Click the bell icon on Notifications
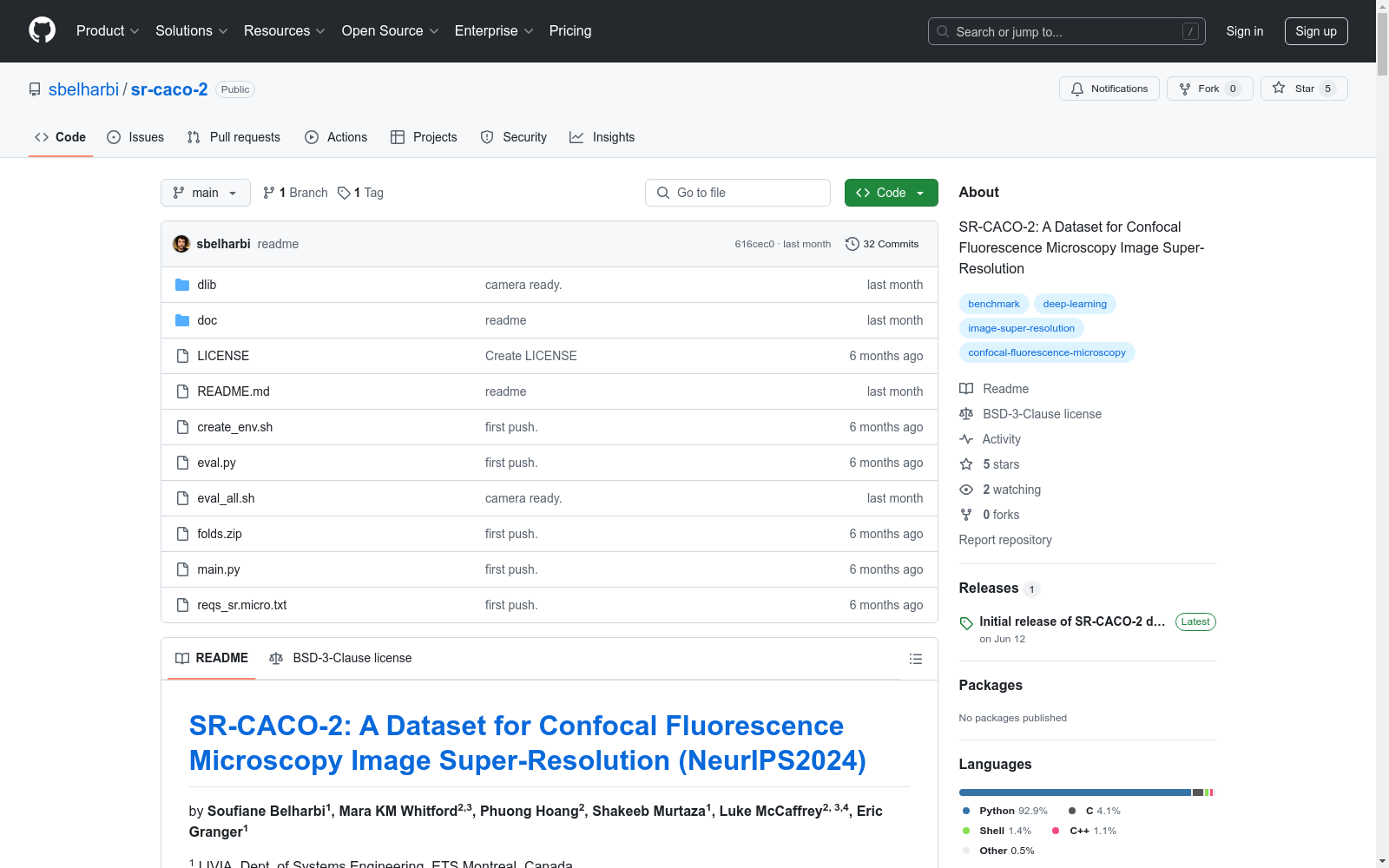 (x=1077, y=89)
